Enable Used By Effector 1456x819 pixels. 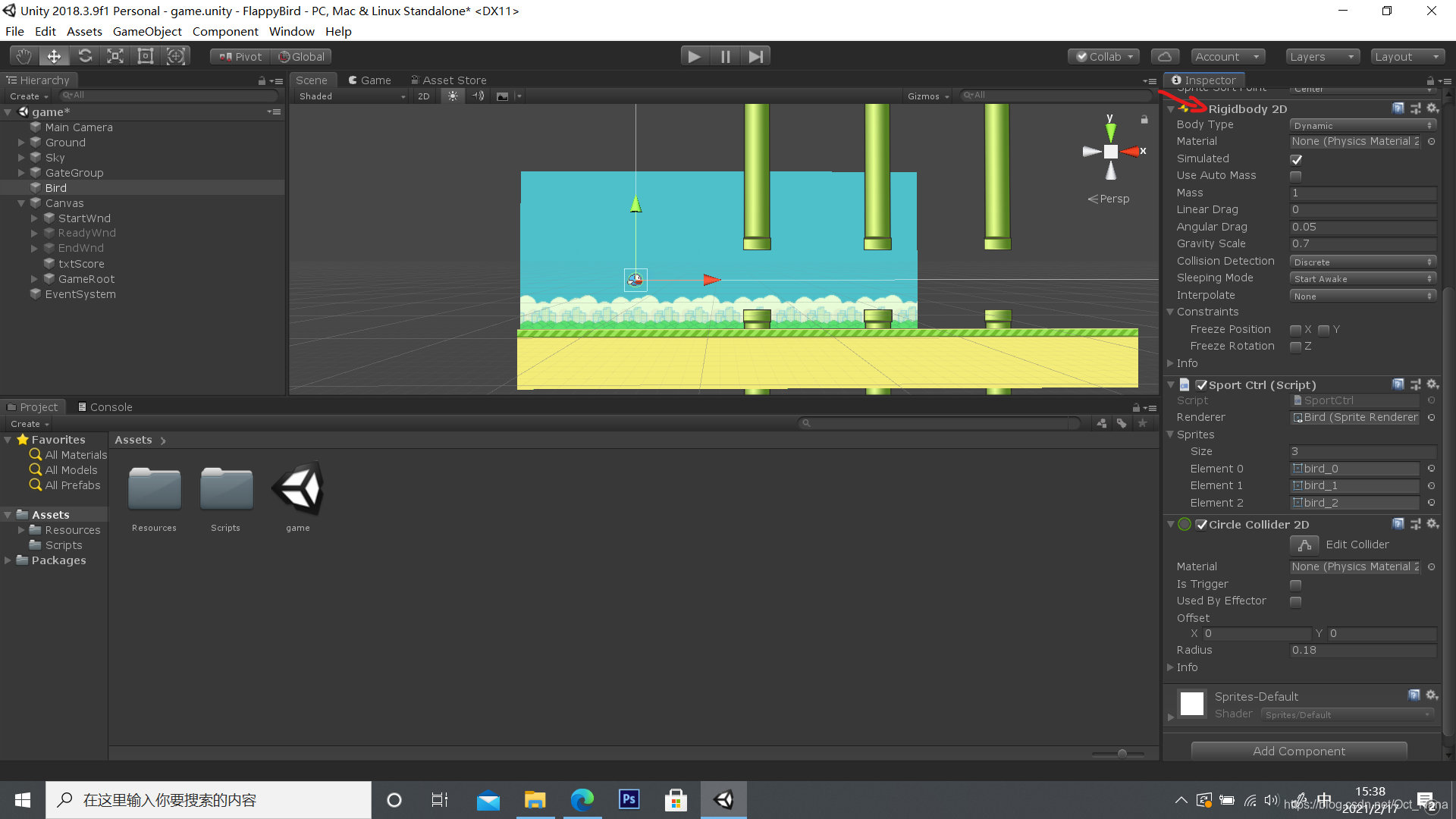coord(1296,601)
